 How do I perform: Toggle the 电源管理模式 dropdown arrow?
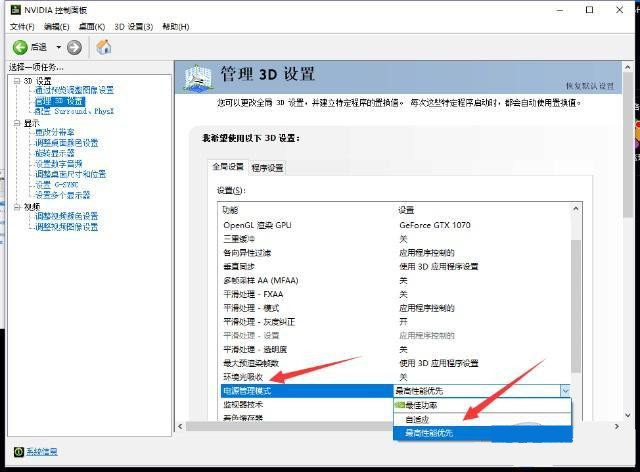click(x=565, y=391)
